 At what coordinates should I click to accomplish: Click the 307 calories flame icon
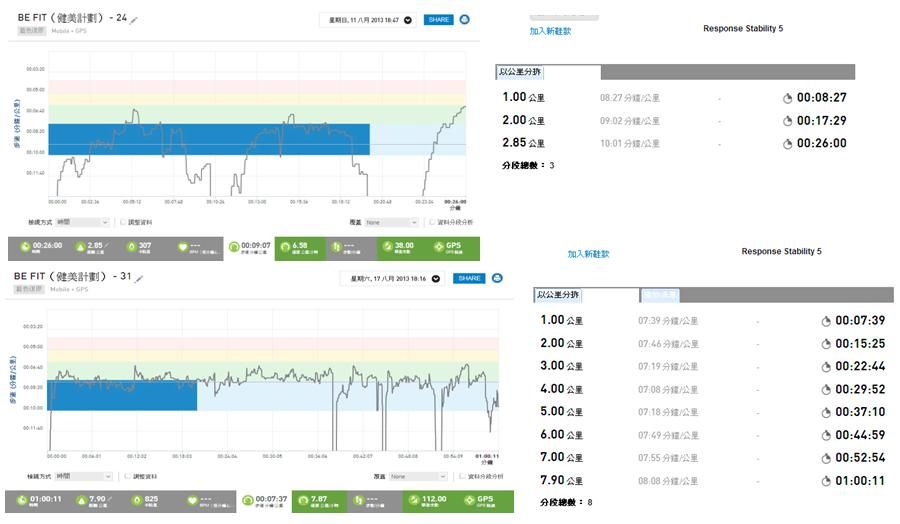click(131, 247)
